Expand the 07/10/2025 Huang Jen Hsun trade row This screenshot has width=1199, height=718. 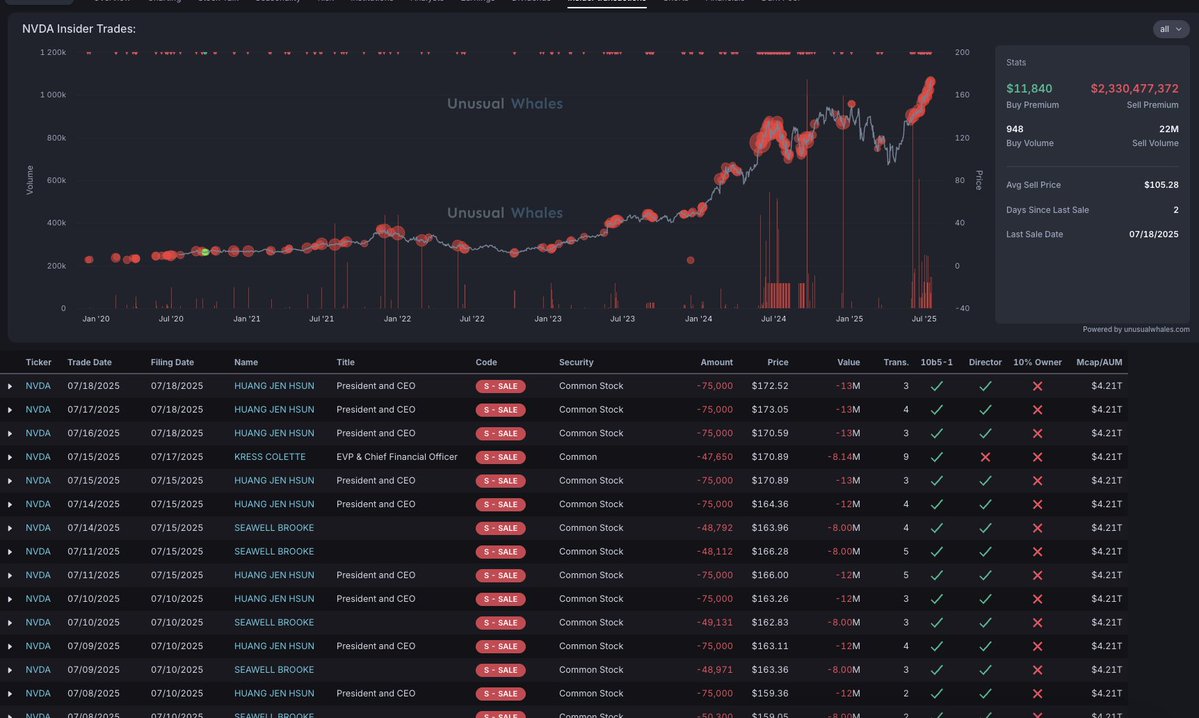10,599
